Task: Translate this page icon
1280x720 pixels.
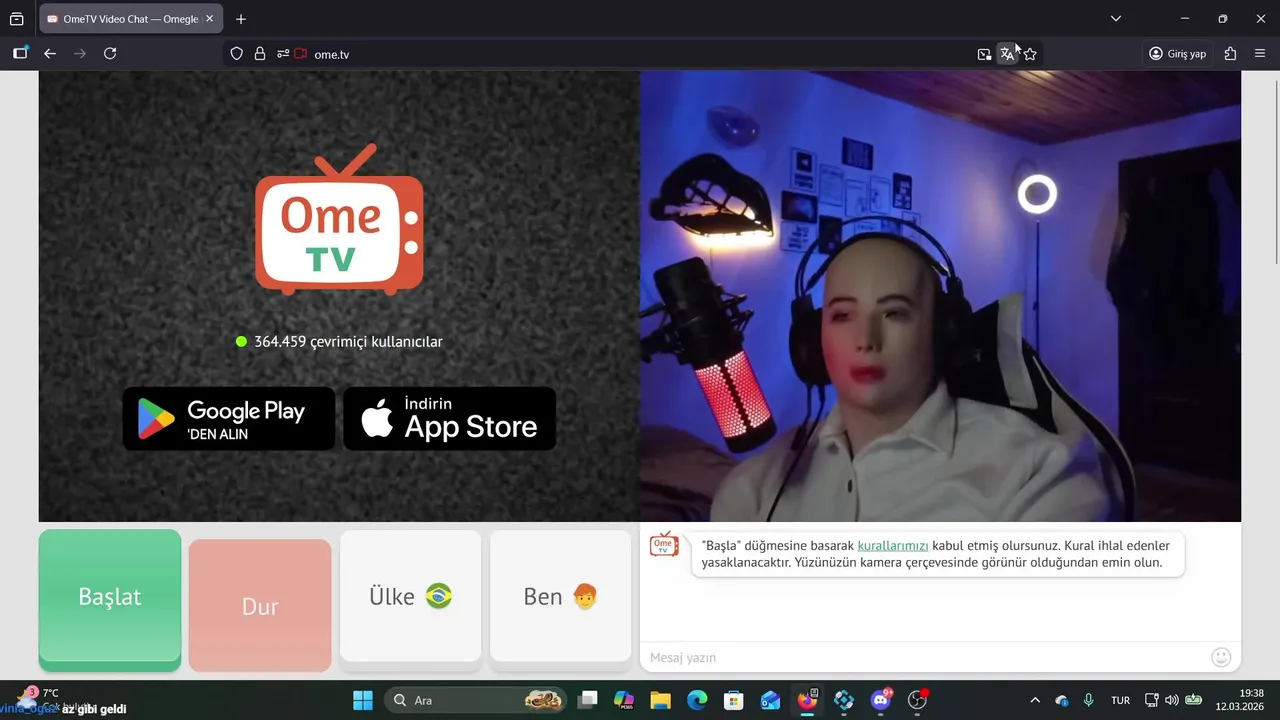Action: (1007, 54)
